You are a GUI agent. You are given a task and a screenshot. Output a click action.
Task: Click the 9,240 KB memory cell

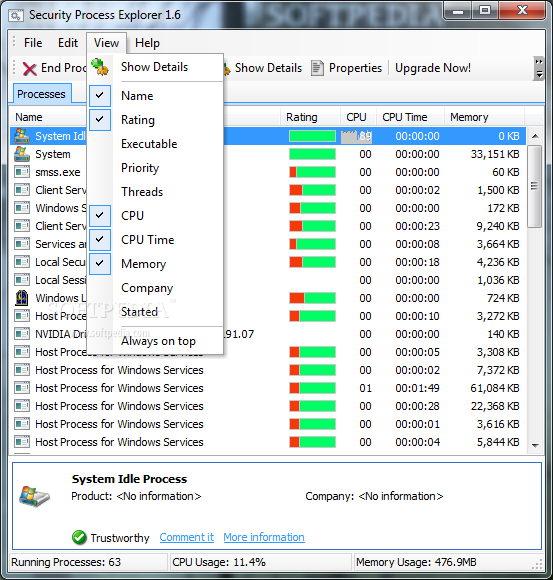point(498,226)
